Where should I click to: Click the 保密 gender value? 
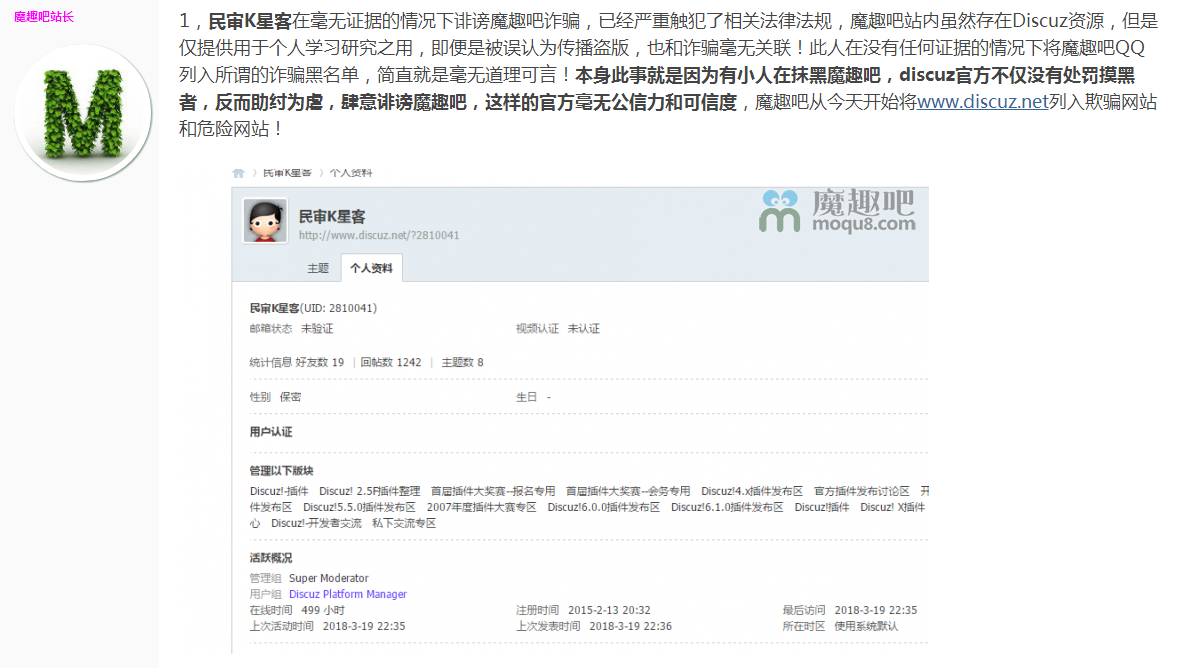pos(290,397)
